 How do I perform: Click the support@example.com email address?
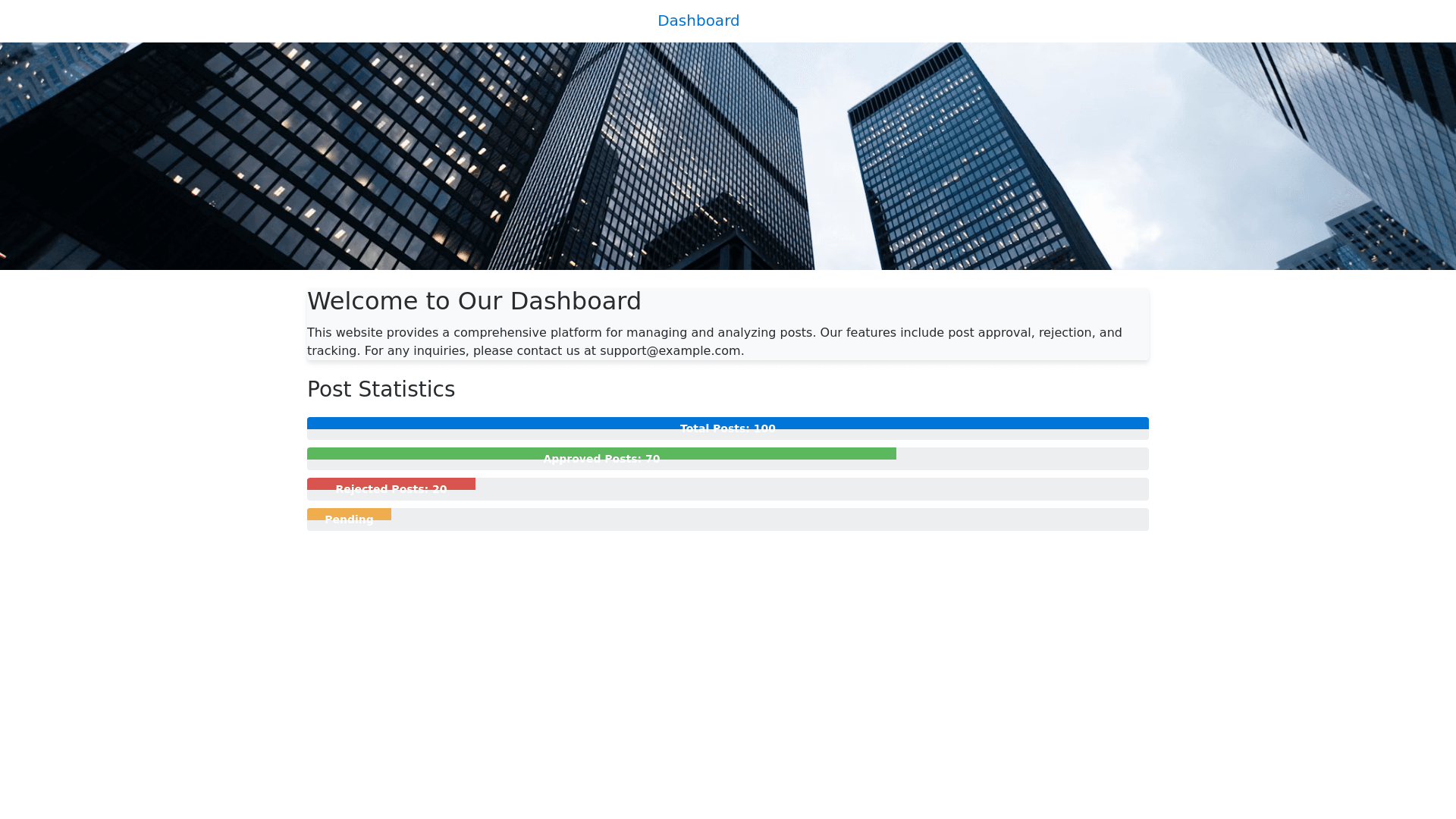[670, 351]
